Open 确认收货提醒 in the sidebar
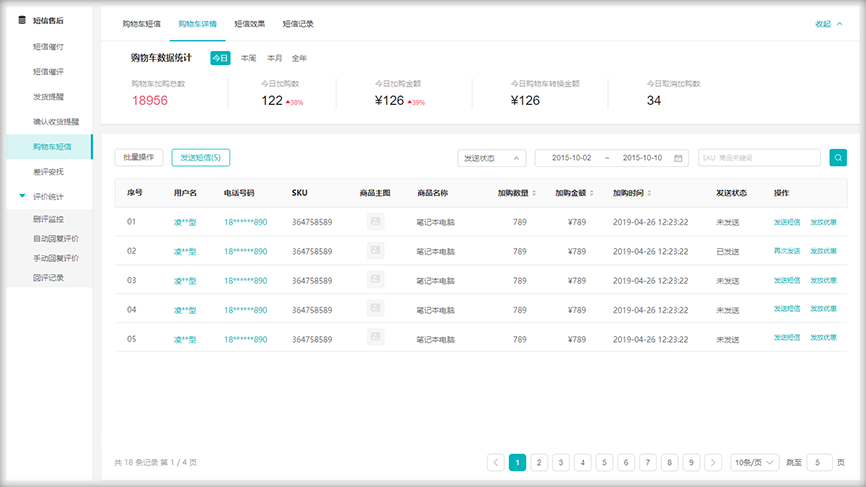The image size is (866, 487). 56,121
